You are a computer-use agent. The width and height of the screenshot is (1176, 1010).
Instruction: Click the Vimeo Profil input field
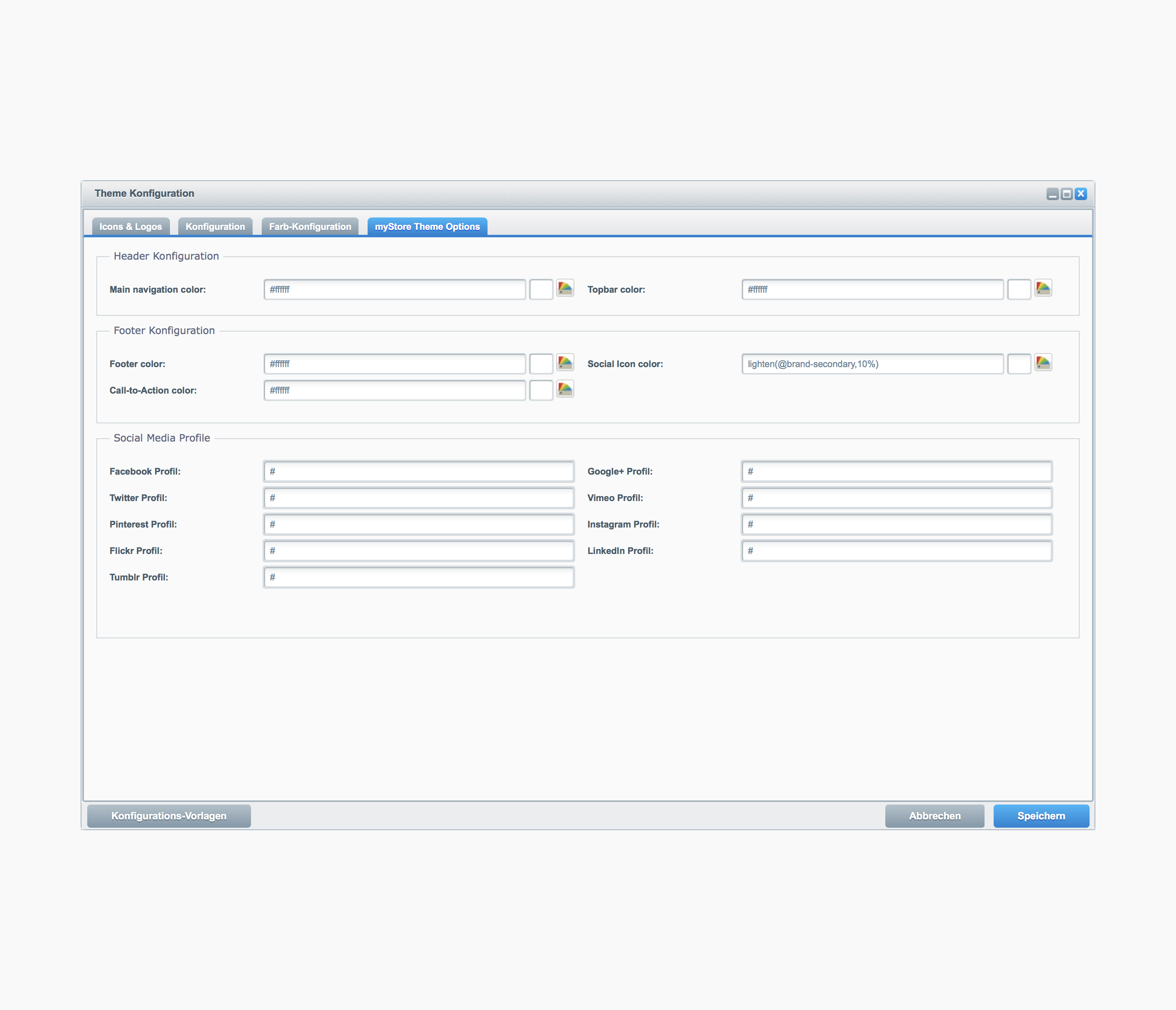(897, 498)
